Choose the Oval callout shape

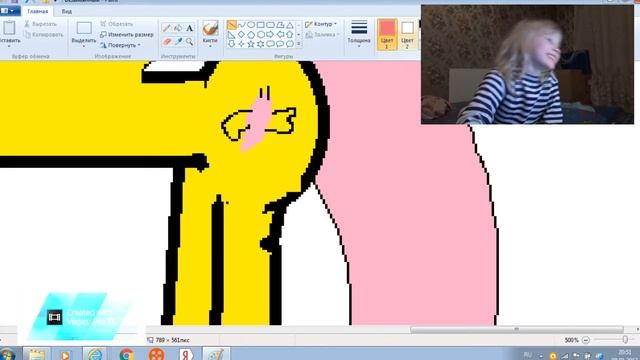(x=280, y=44)
